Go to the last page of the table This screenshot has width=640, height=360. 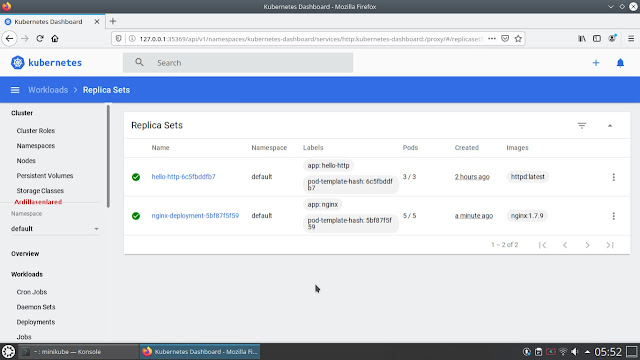(610, 245)
